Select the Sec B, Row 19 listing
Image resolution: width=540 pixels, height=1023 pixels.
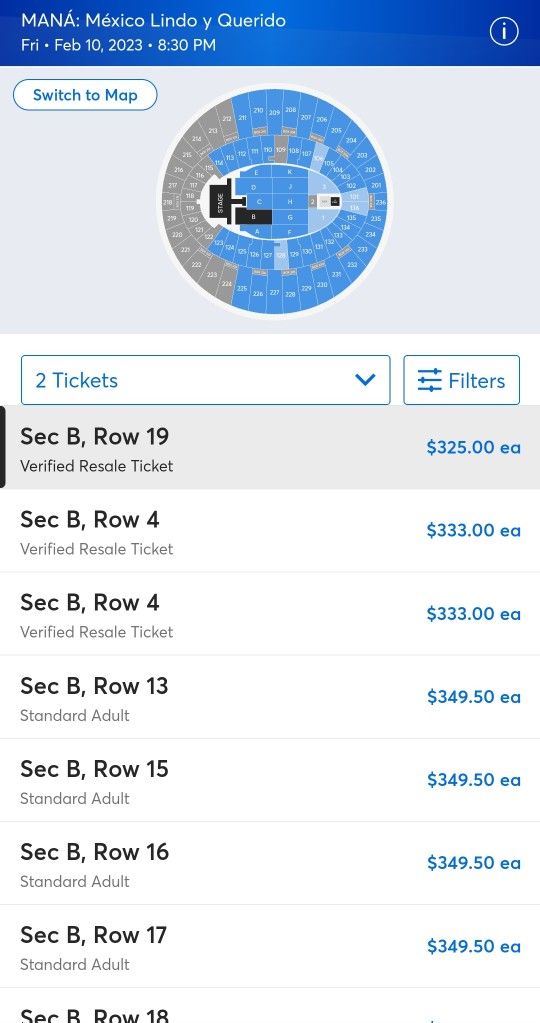(x=270, y=447)
